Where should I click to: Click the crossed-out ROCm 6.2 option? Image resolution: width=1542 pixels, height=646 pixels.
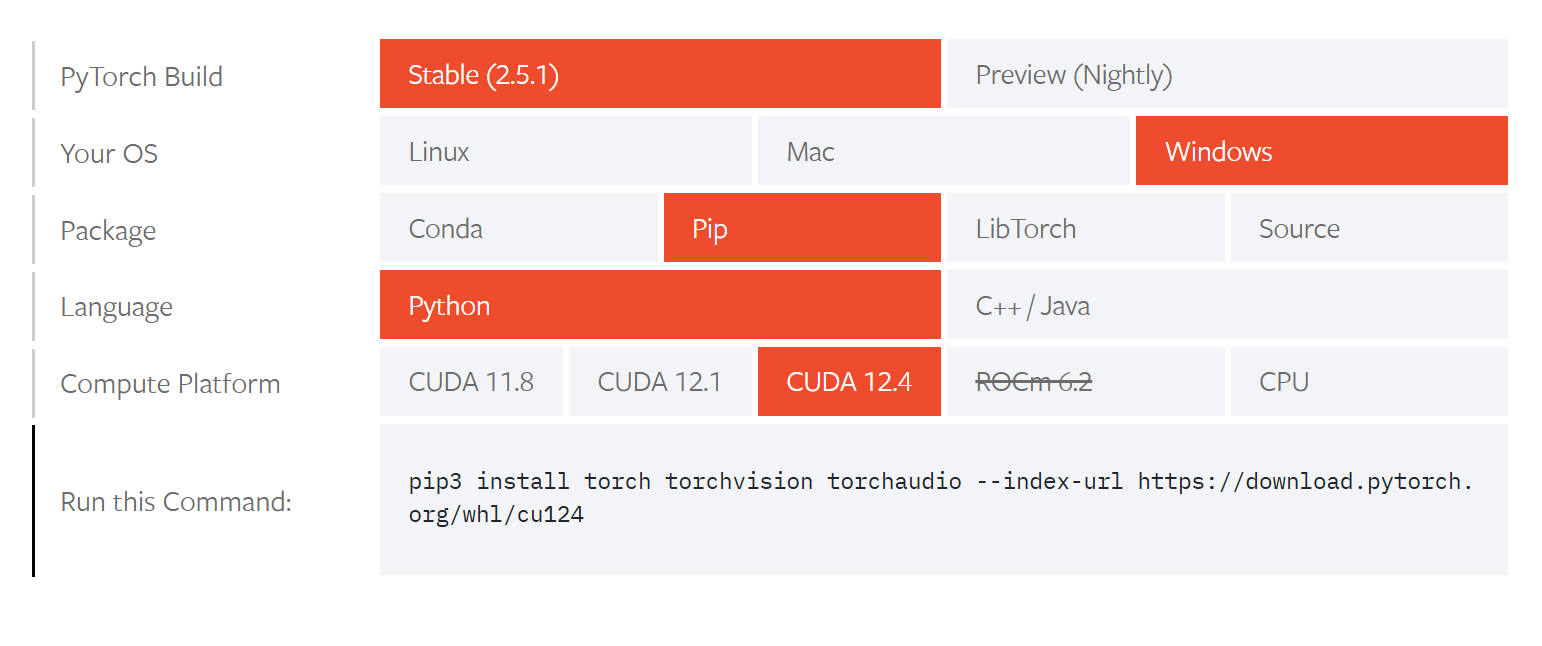pyautogui.click(x=1085, y=382)
